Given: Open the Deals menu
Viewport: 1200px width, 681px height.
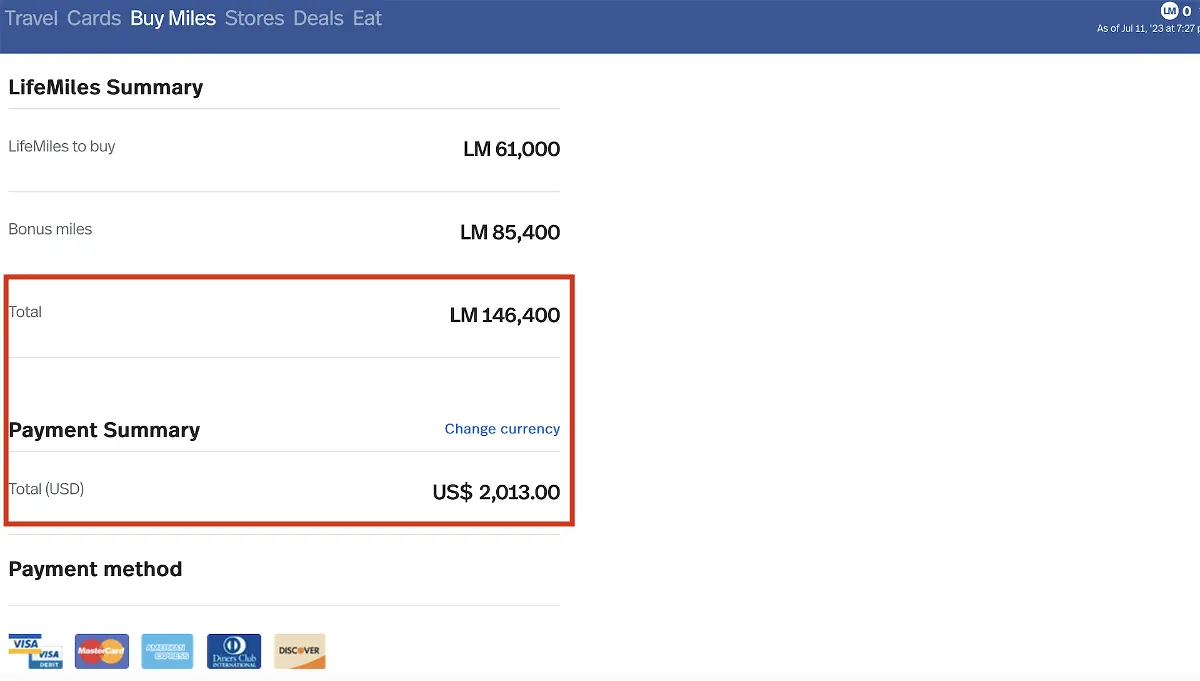Looking at the screenshot, I should click(318, 18).
